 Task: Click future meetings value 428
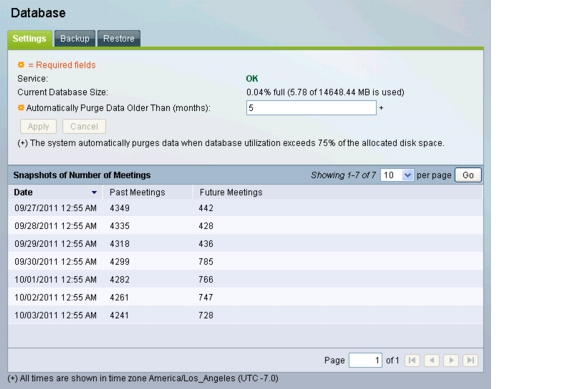pos(206,226)
